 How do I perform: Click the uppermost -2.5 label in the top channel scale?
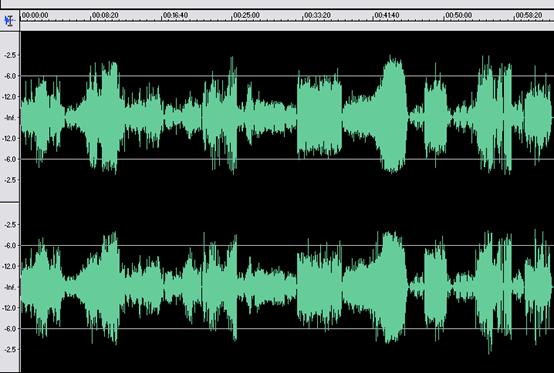click(x=11, y=55)
